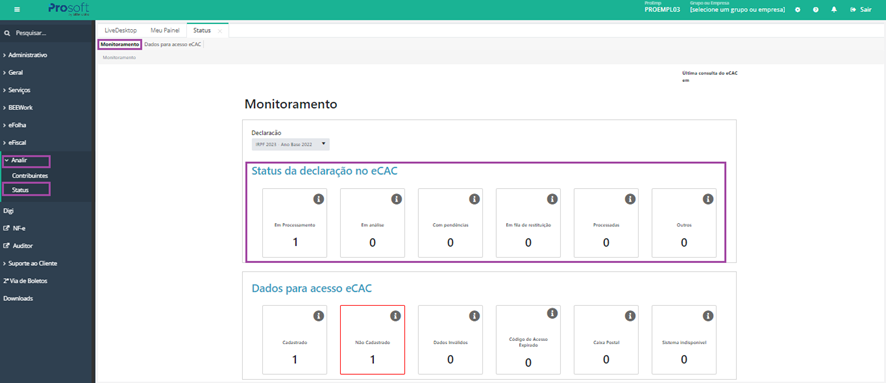
Task: Click the NF-e external-link icon
Action: point(6,229)
